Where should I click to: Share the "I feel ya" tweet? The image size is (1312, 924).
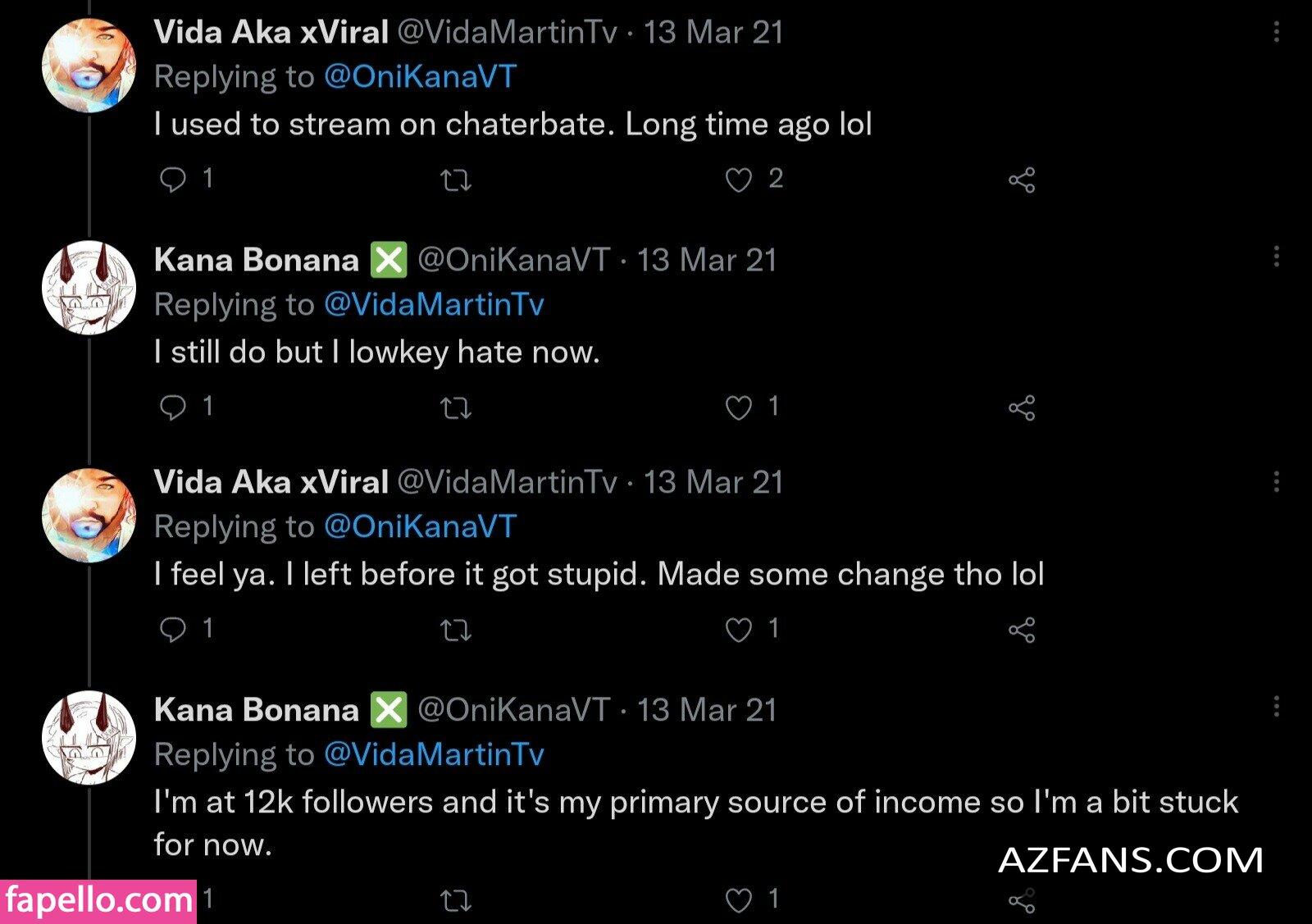click(x=1022, y=630)
